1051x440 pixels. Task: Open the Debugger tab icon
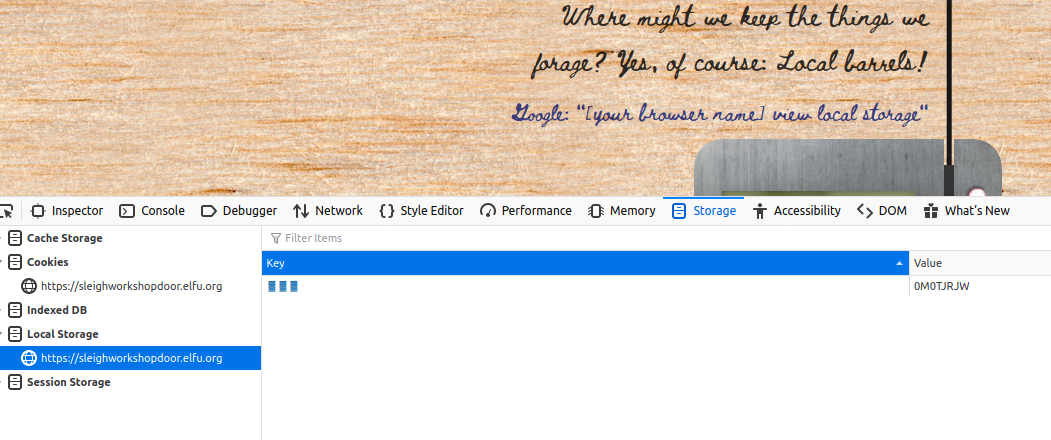208,211
